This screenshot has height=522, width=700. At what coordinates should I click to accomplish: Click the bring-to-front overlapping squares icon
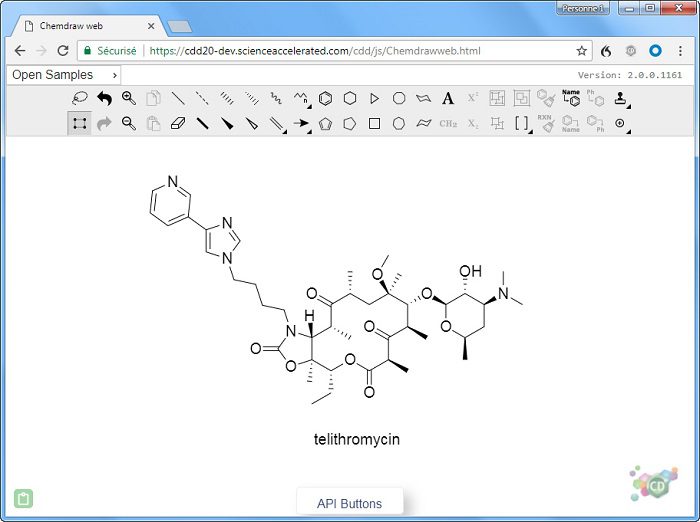coord(522,98)
